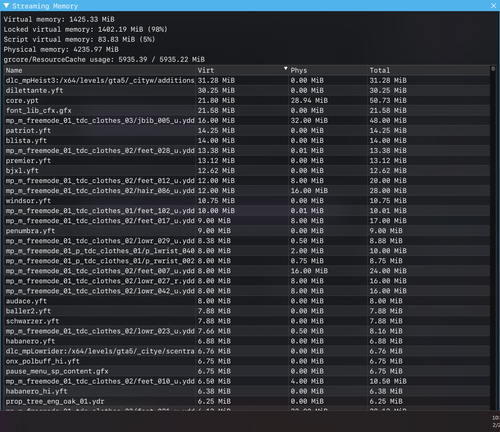The height and width of the screenshot is (432, 500).
Task: Click the 50.73 MiB Total value
Action: pyautogui.click(x=388, y=100)
